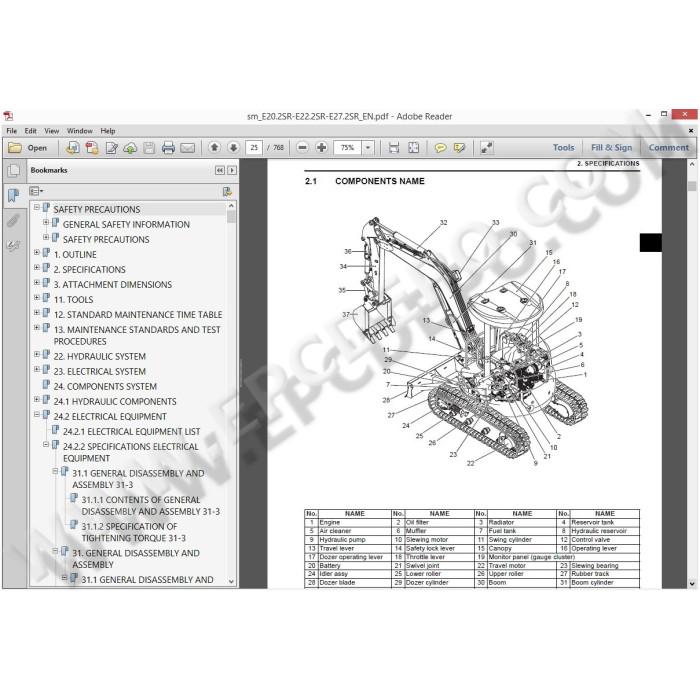Select 12. STANDARD MAINTENANCE TIME TABLE bookmark
Image resolution: width=700 pixels, height=700 pixels.
138,314
